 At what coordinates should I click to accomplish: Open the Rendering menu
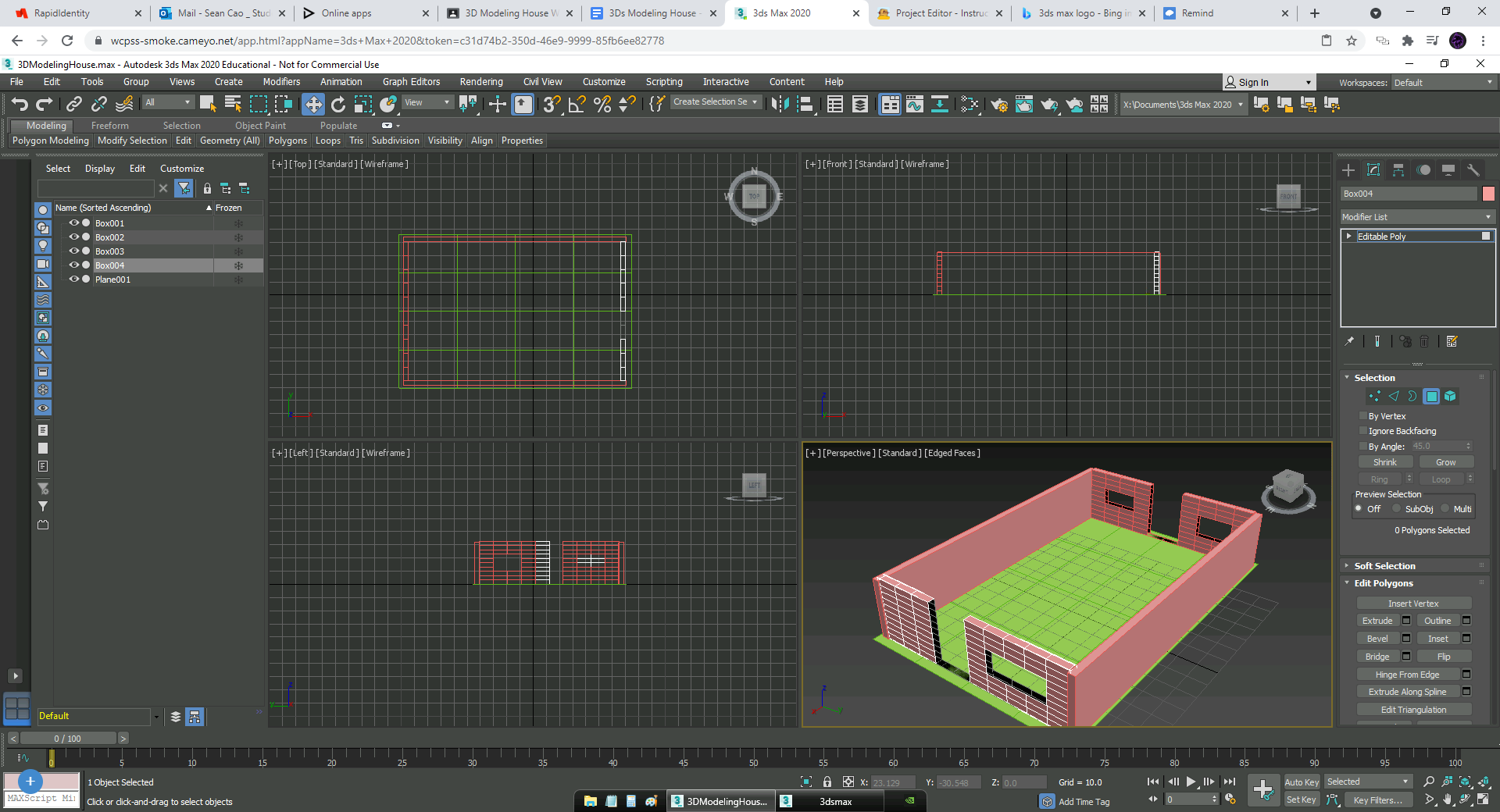point(480,81)
